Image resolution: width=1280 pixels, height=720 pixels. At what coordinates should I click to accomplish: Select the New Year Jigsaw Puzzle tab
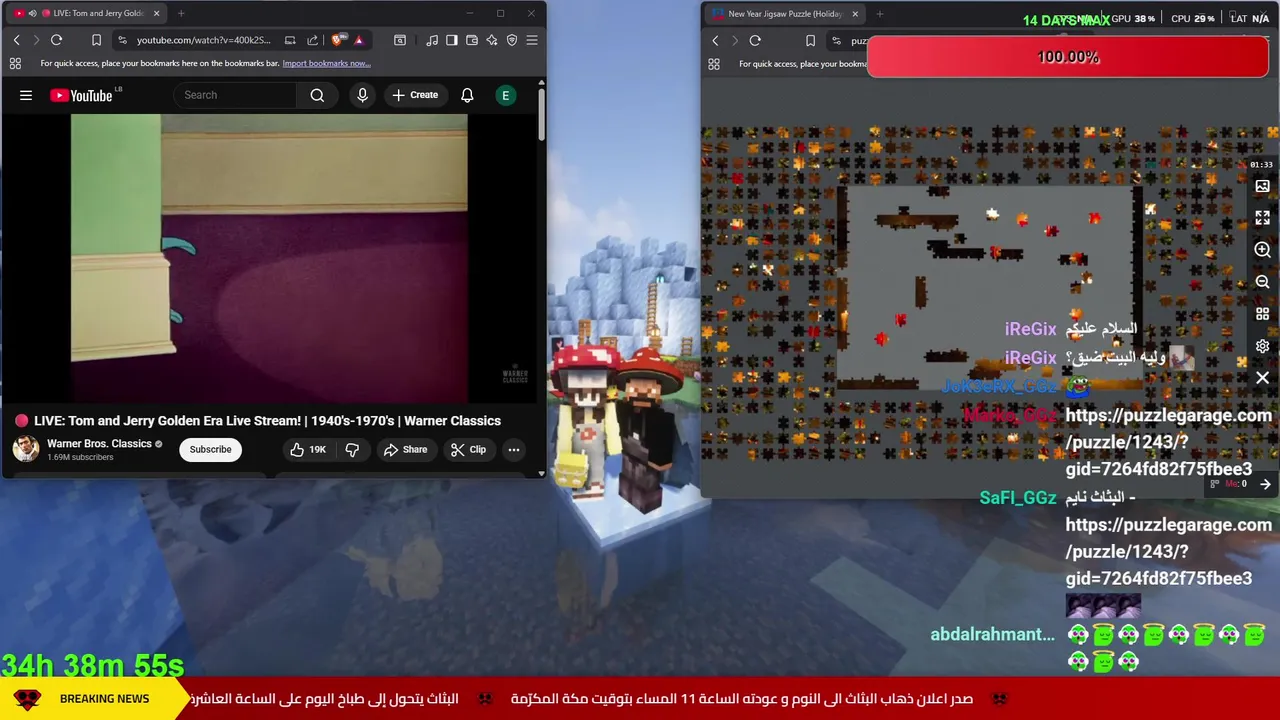point(784,14)
